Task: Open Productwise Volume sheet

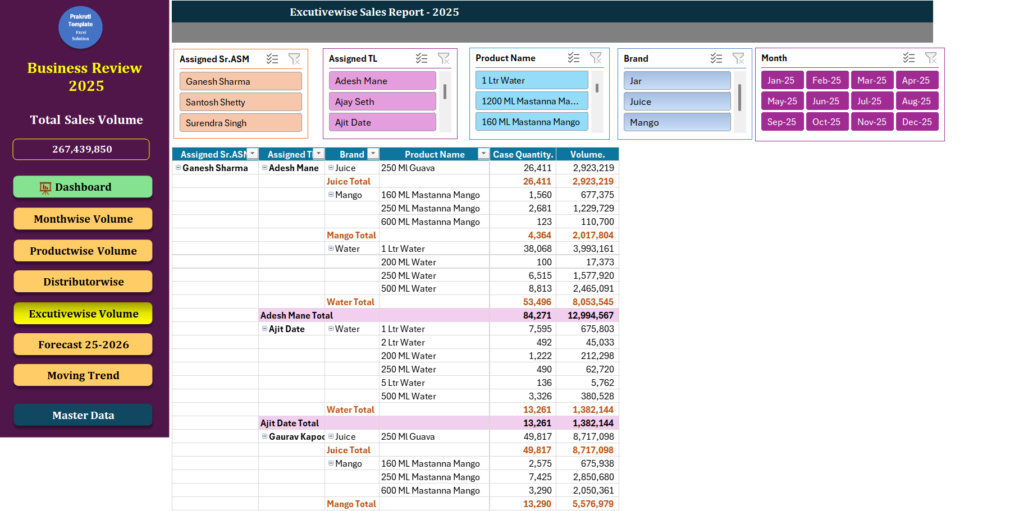Action: (x=83, y=251)
